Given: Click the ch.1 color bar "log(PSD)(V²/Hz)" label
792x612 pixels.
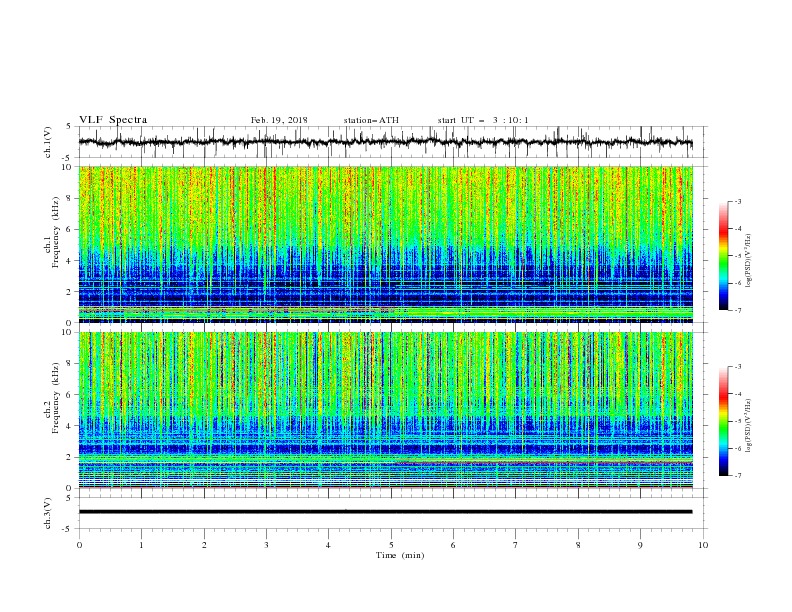Looking at the screenshot, I should [748, 261].
